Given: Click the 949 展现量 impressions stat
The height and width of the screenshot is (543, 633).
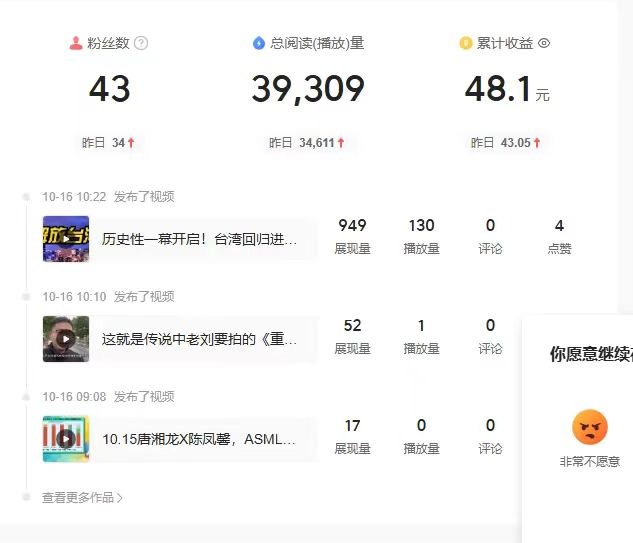Looking at the screenshot, I should click(352, 236).
